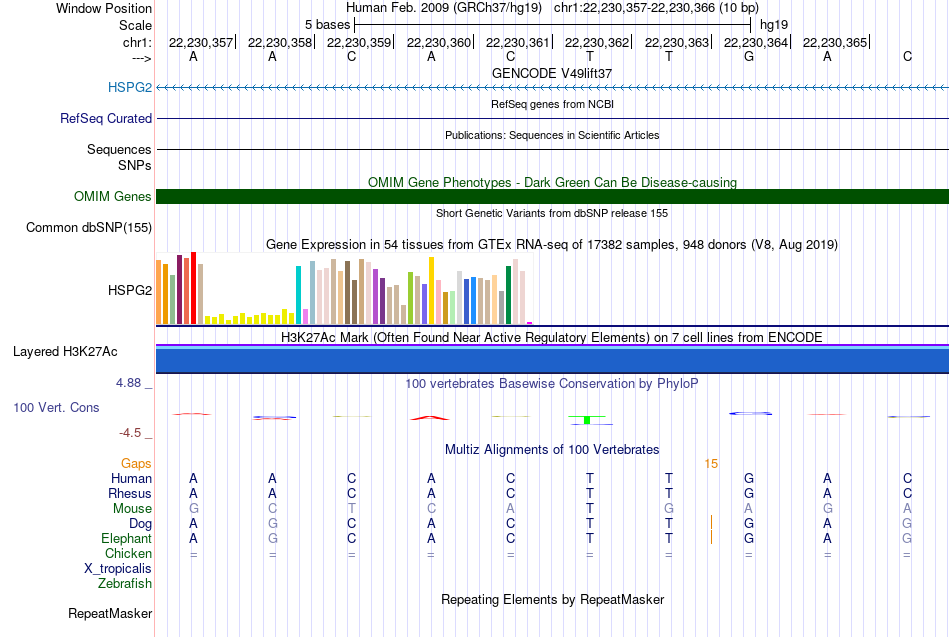Click the orange 15 gap count

(x=711, y=464)
